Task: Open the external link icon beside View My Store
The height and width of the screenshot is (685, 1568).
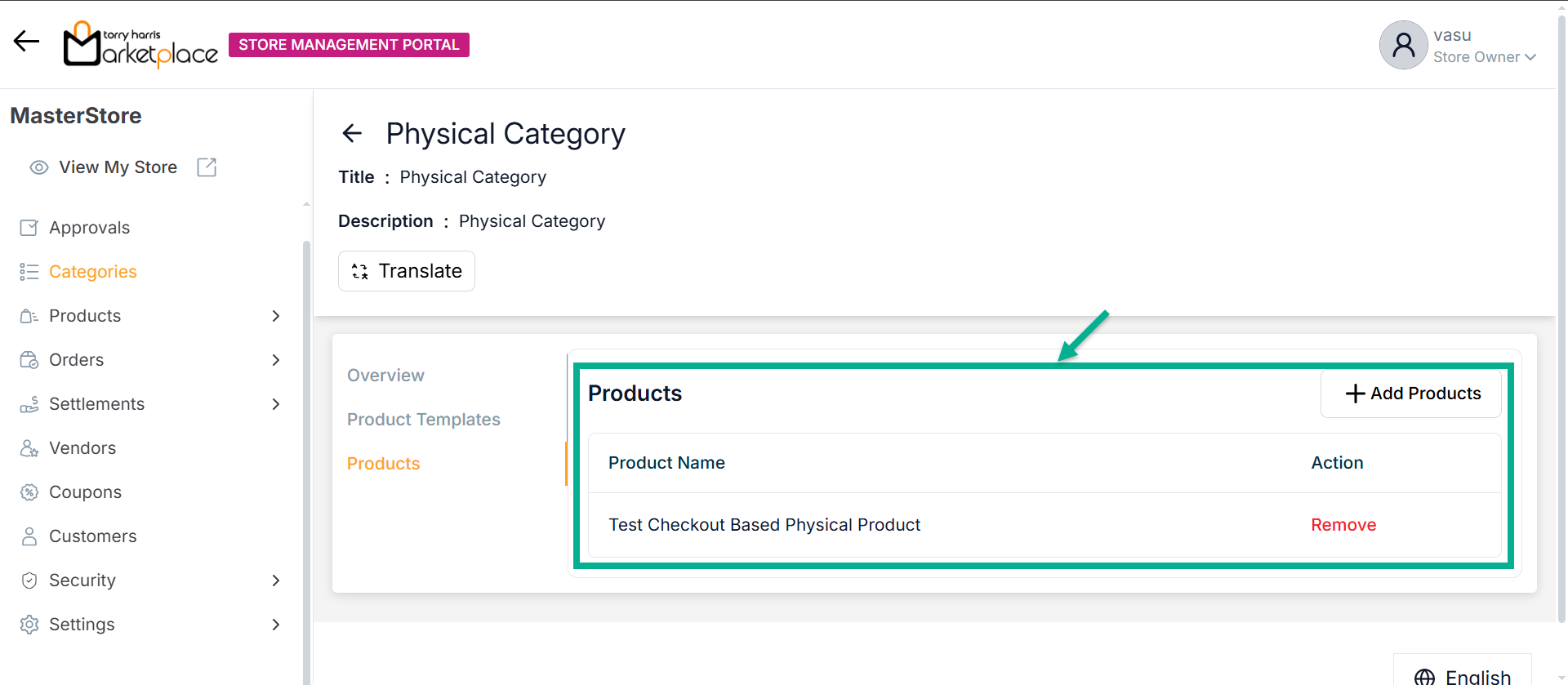Action: tap(207, 167)
